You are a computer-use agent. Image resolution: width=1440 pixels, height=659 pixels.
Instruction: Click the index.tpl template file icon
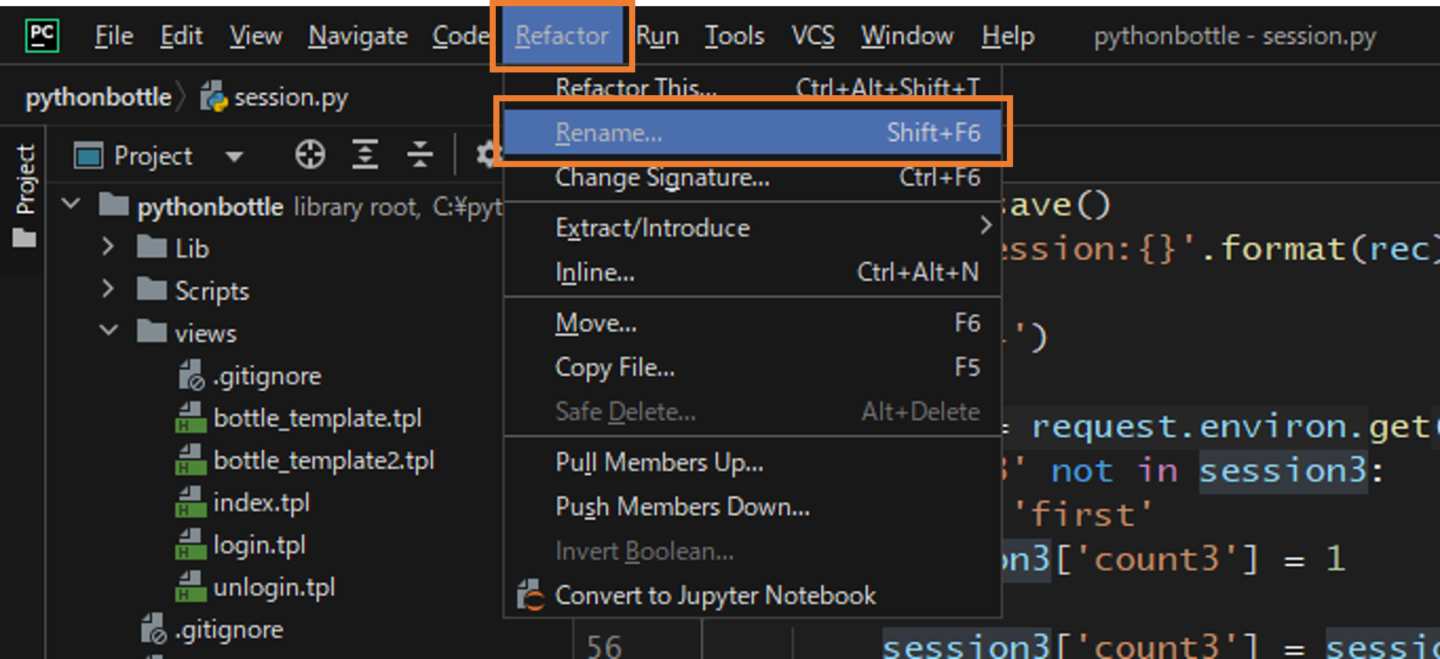[x=190, y=503]
